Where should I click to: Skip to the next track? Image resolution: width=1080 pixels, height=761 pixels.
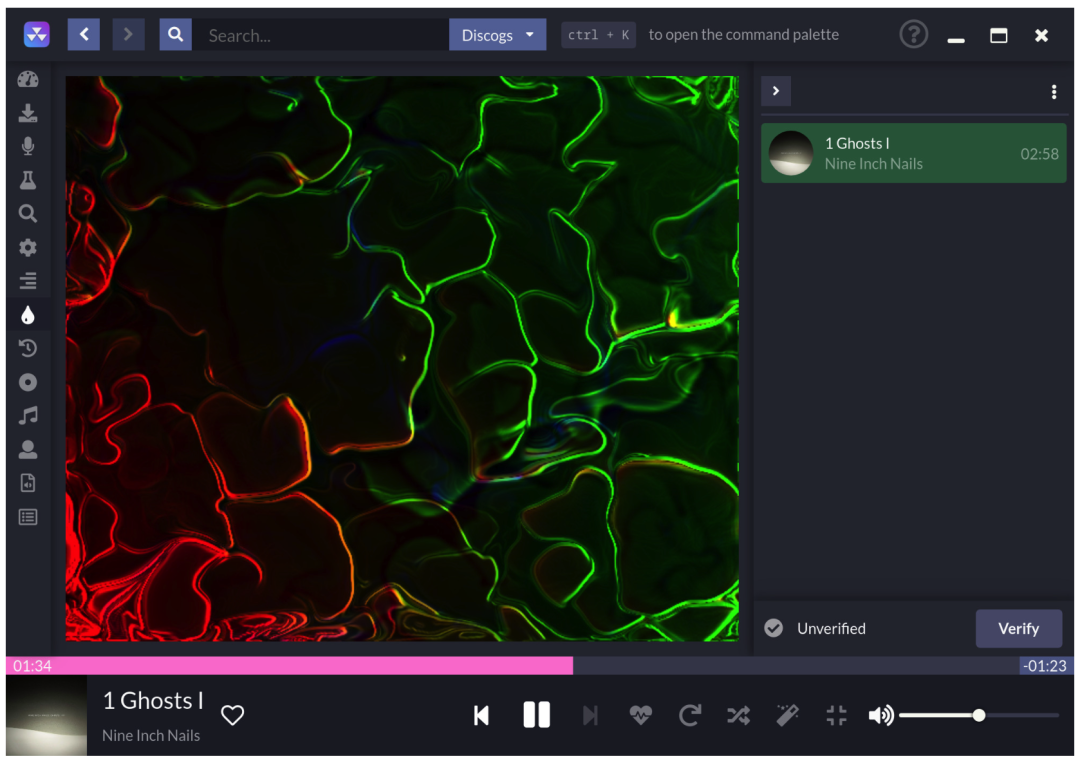(590, 716)
